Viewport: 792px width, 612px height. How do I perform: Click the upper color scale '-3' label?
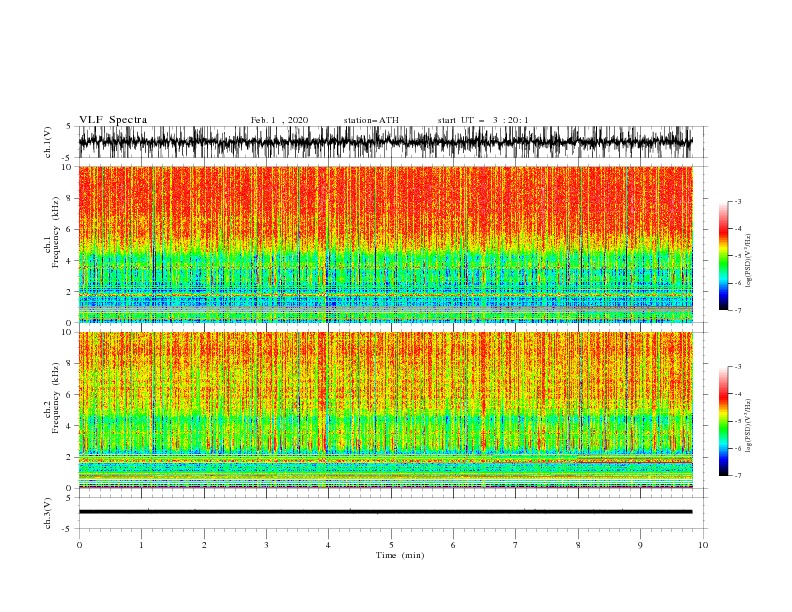(x=738, y=201)
